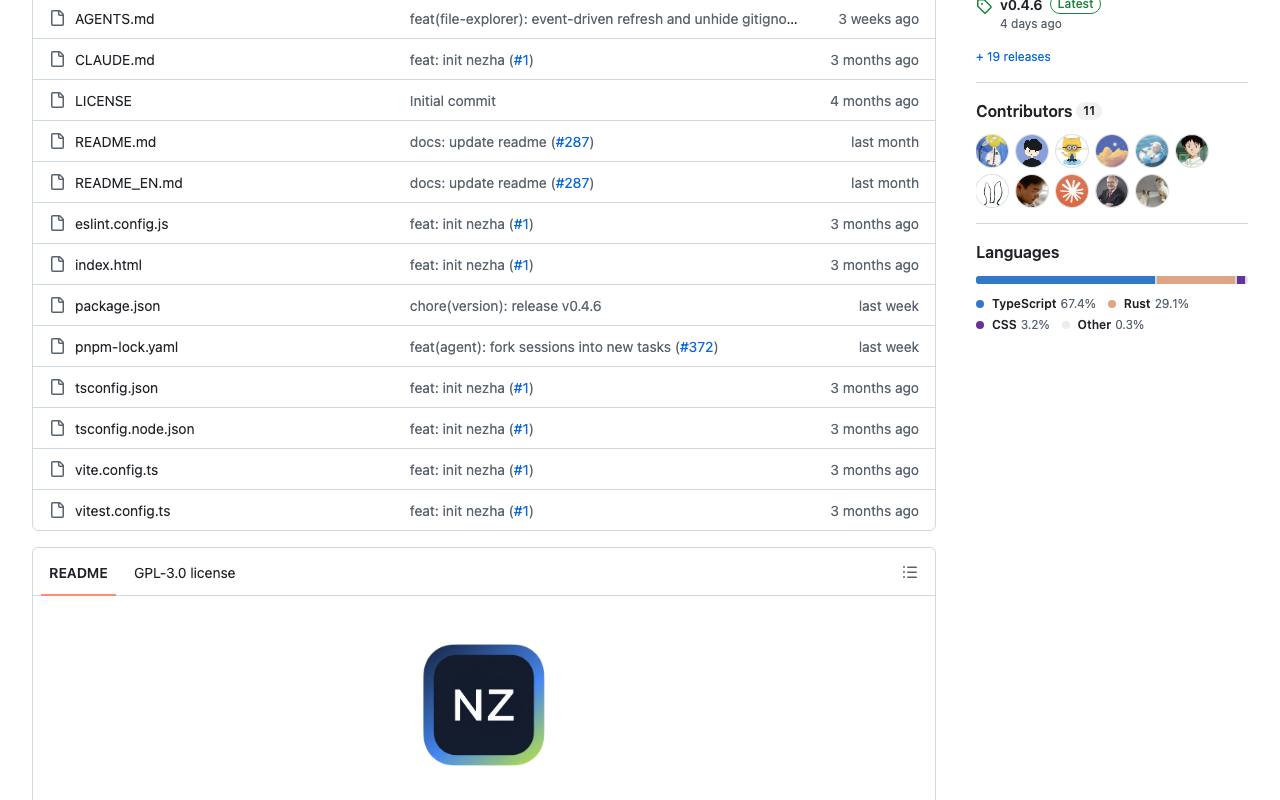Screen dimensions: 1280x800
Task: Click the file icon beside vite.config.ts
Action: pos(57,470)
